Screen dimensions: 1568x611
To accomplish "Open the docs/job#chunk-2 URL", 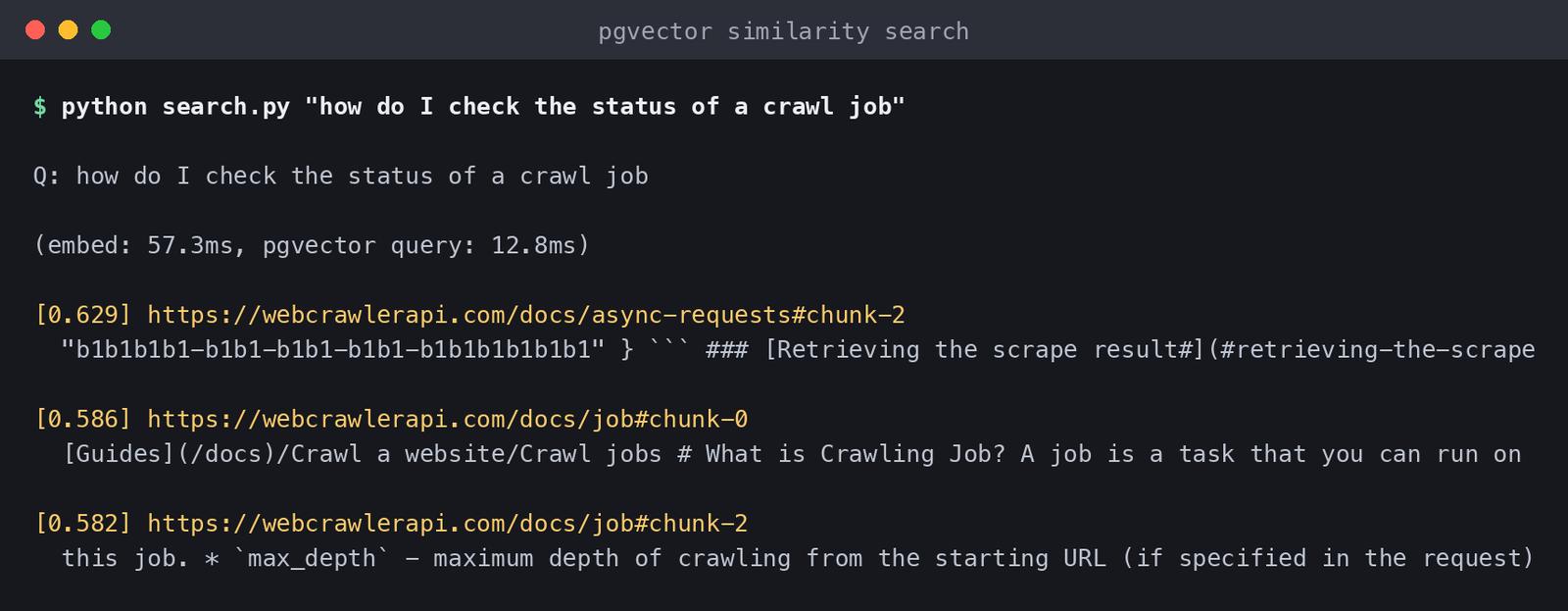I will point(448,524).
